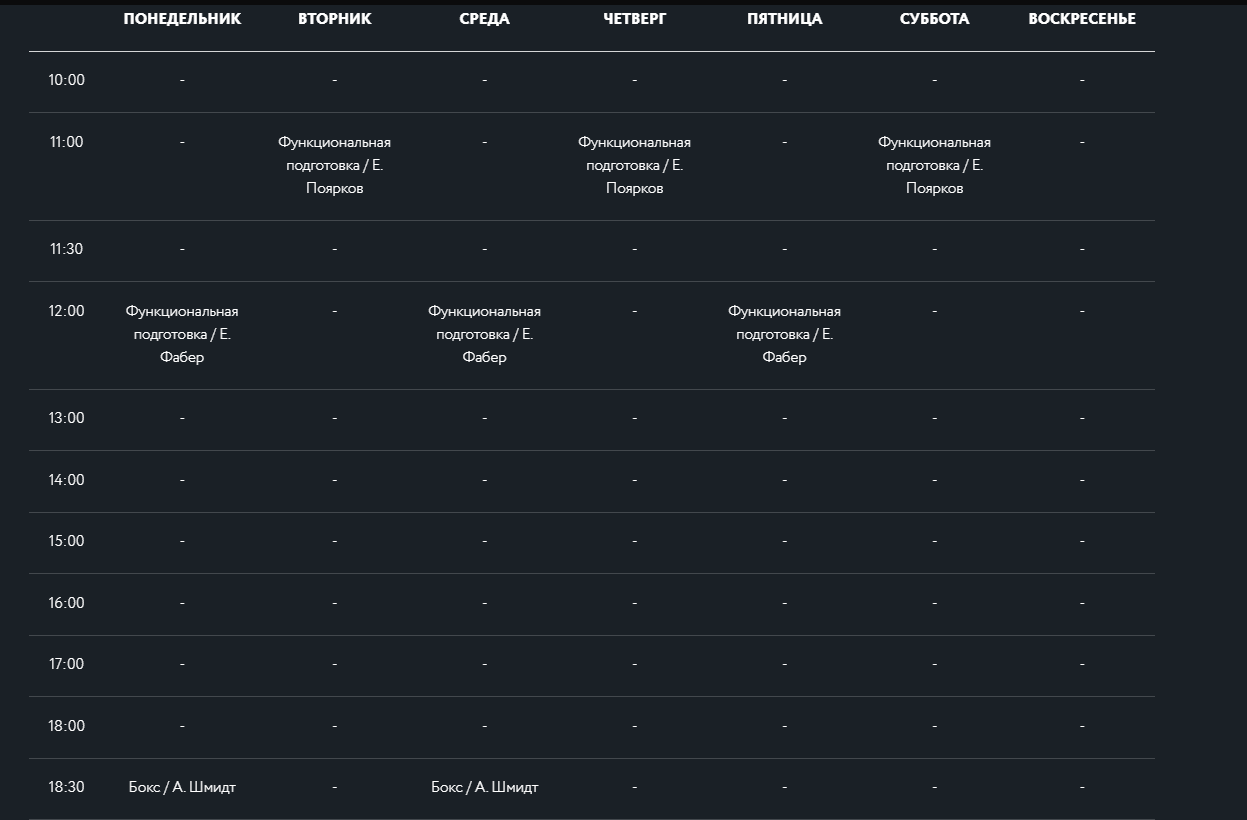Select the ВТОРНИК day header

pos(334,19)
